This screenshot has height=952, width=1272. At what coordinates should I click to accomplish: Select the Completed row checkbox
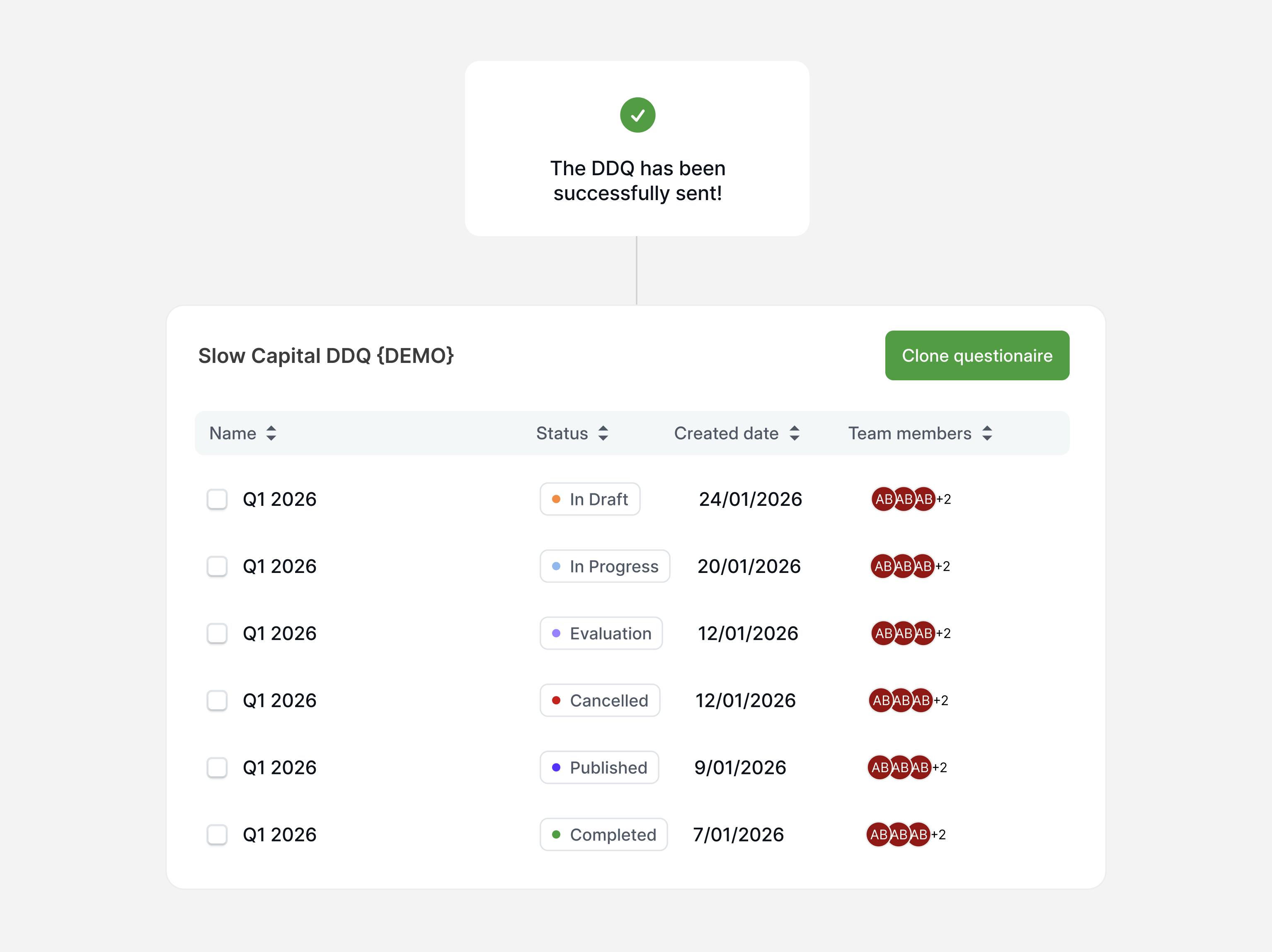tap(217, 834)
